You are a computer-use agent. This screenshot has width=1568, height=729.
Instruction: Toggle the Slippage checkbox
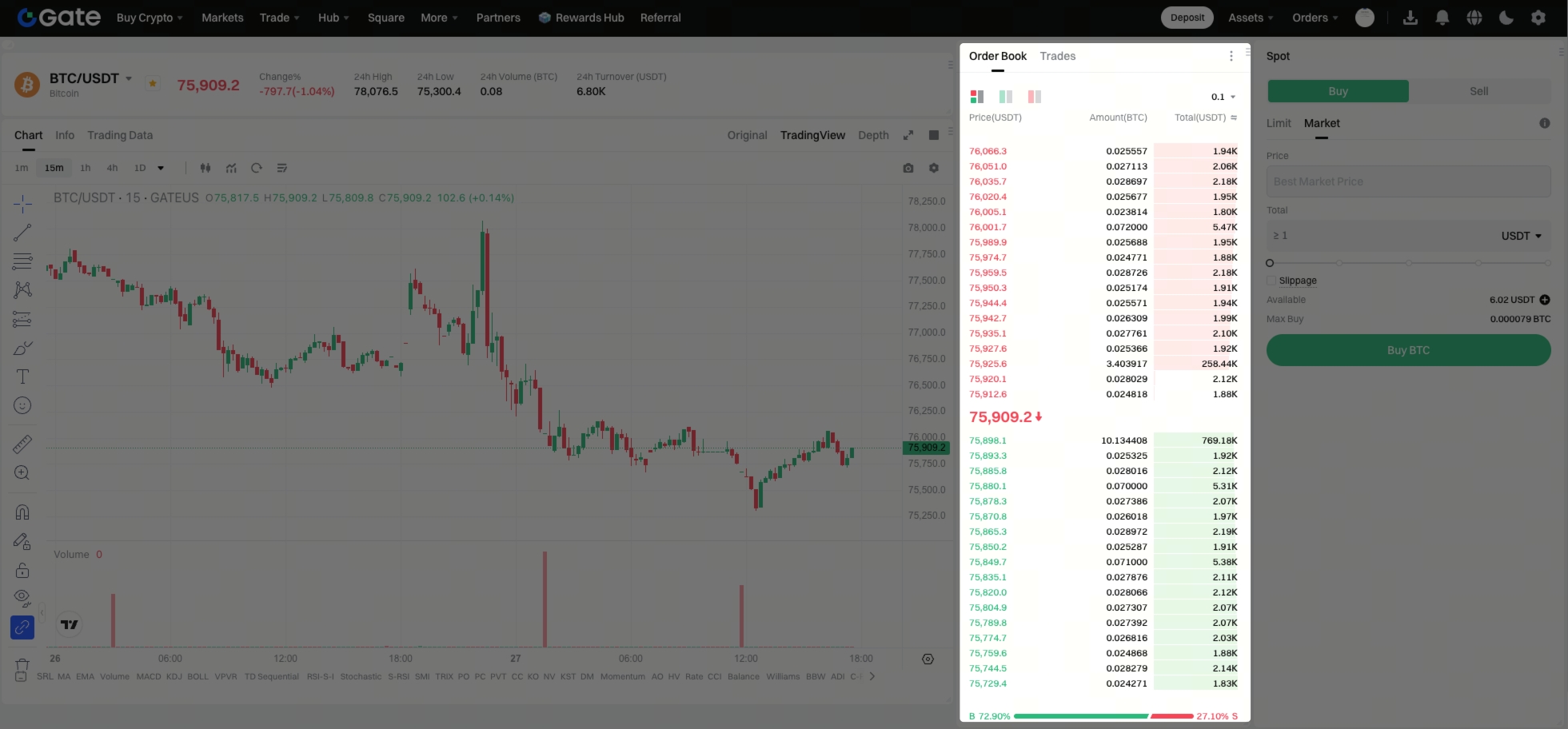(x=1271, y=281)
